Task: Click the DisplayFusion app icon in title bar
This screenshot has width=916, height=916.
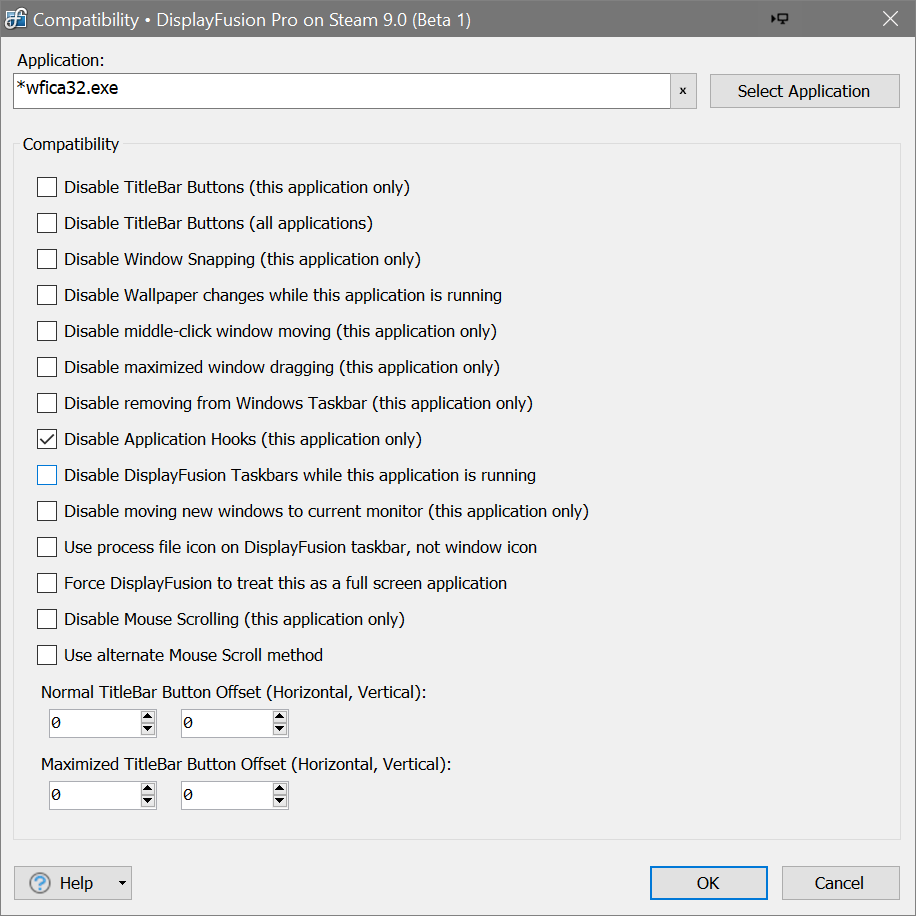Action: click(16, 19)
